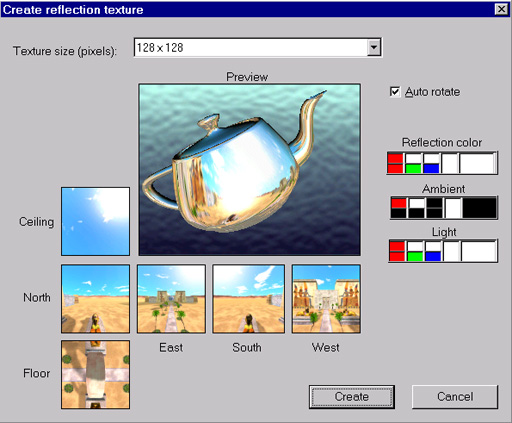
Task: Click the Ceiling sky texture thumbnail
Action: [95, 221]
